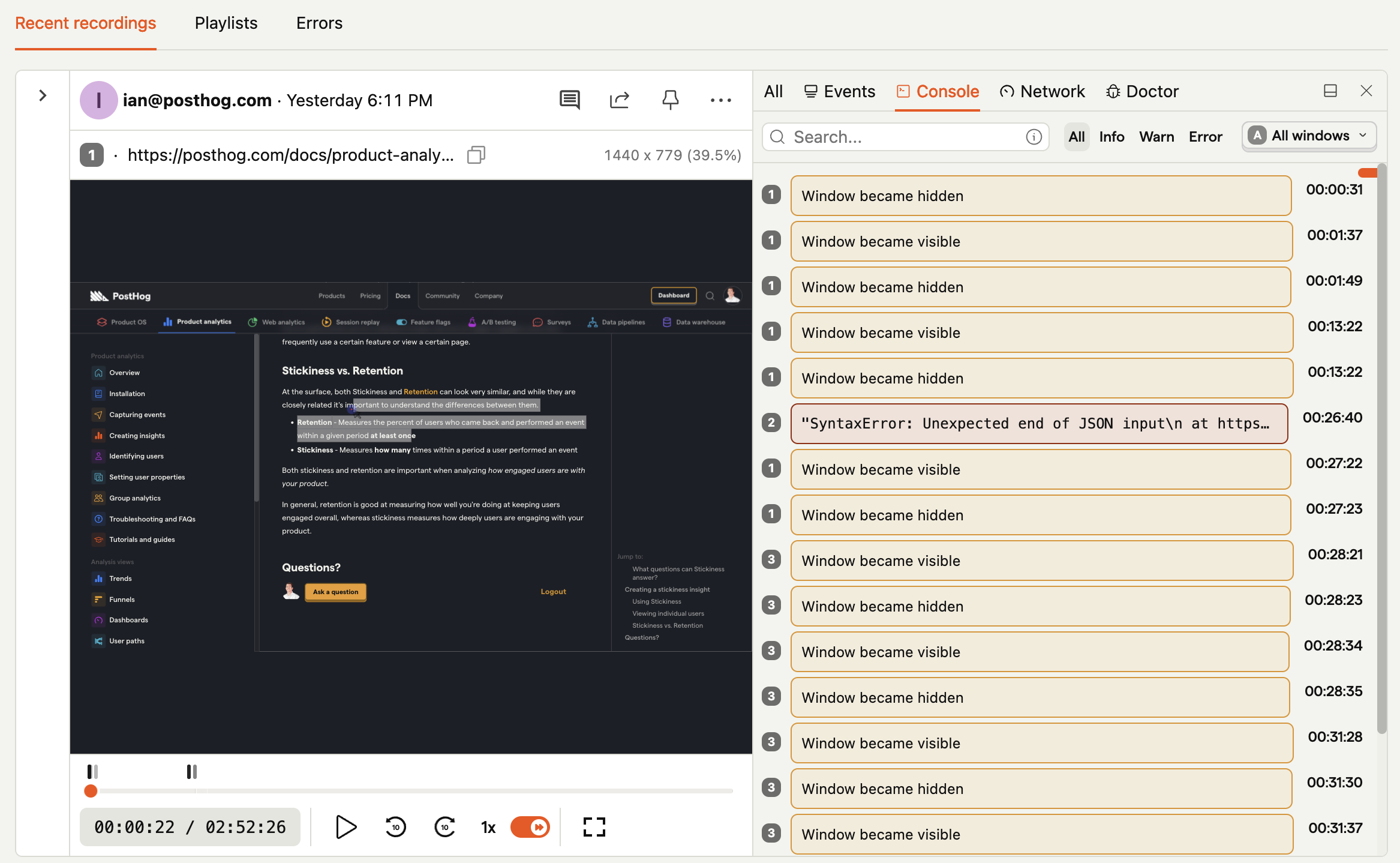Click the fullscreen expand icon
1400x863 pixels.
[x=594, y=827]
